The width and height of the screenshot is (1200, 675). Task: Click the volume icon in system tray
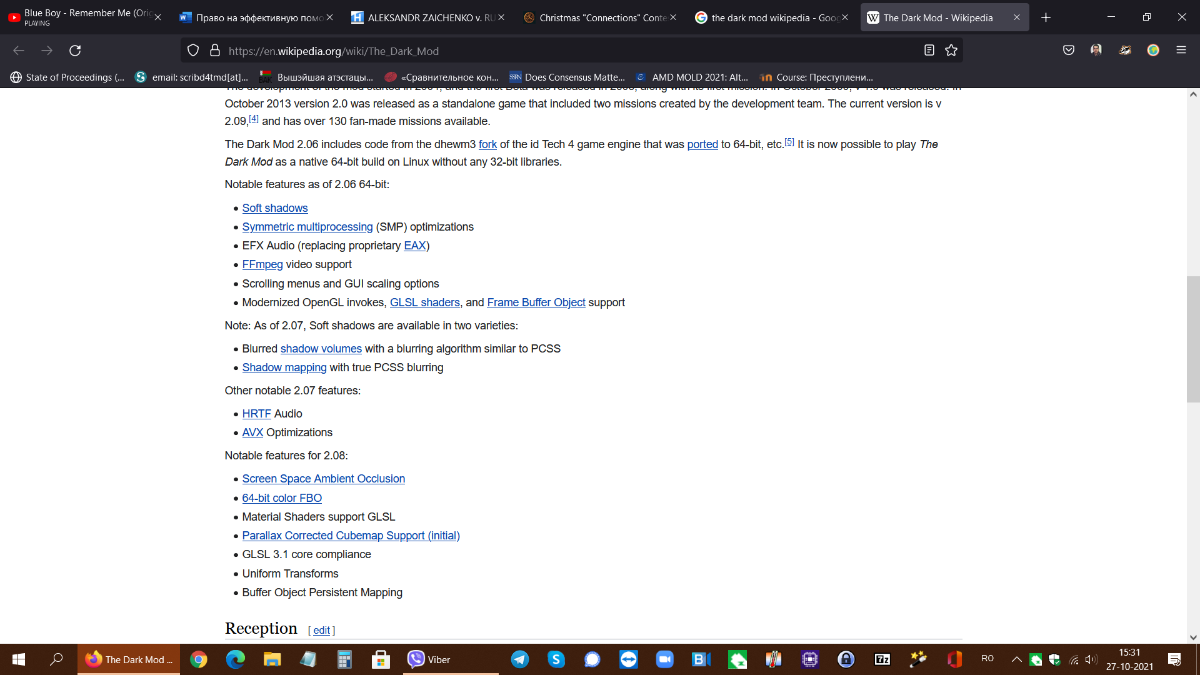pos(1091,660)
